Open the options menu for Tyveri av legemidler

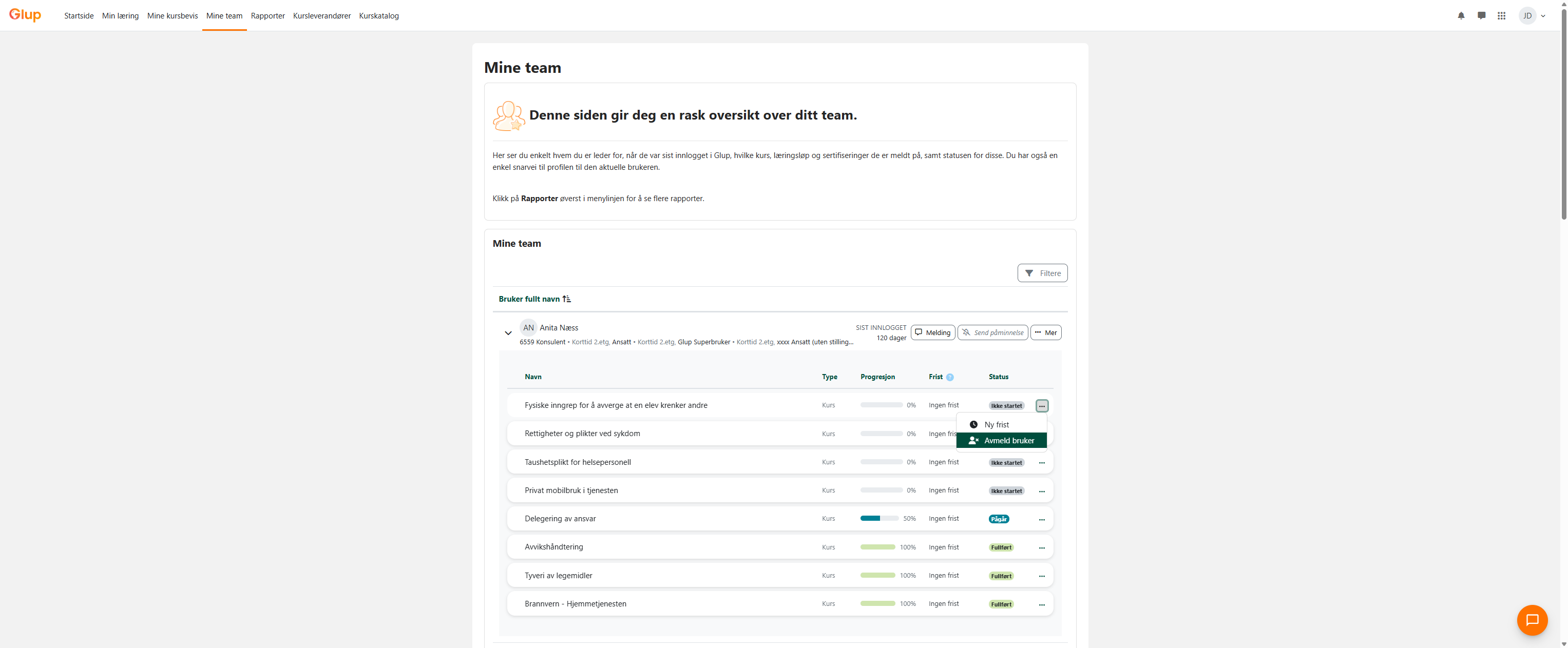click(x=1041, y=576)
